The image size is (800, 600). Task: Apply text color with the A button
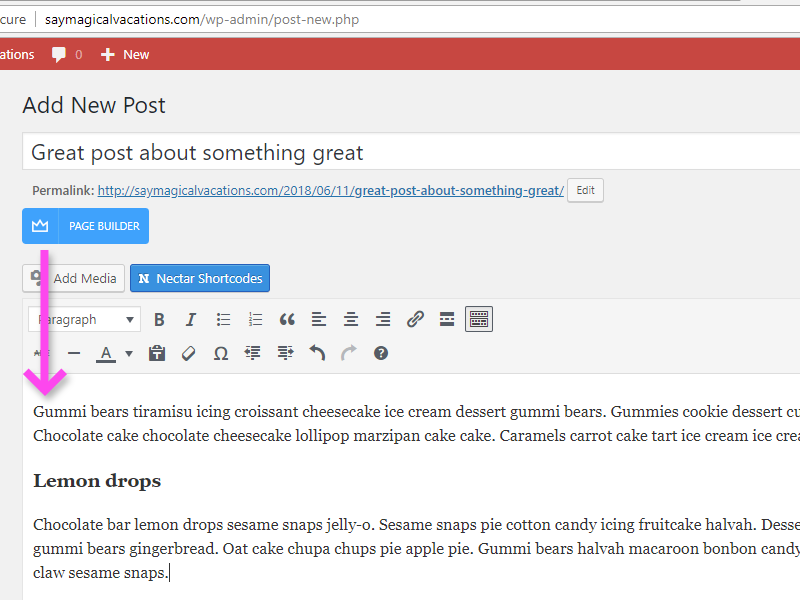click(x=106, y=353)
